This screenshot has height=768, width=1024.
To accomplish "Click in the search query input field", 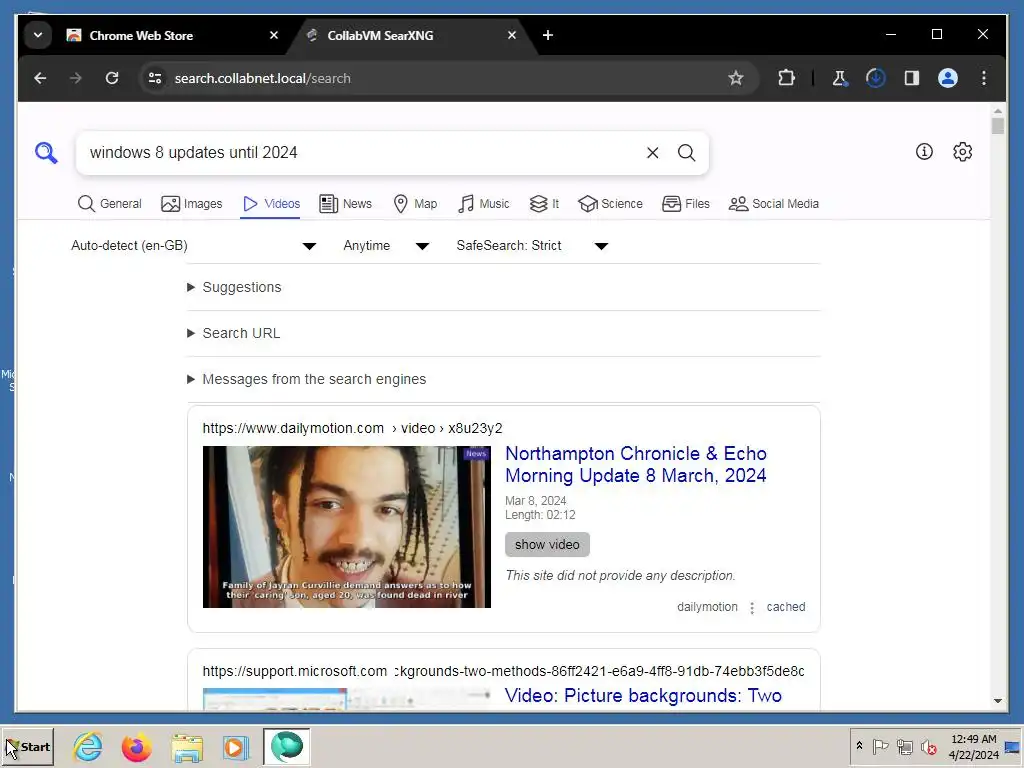I will 362,153.
